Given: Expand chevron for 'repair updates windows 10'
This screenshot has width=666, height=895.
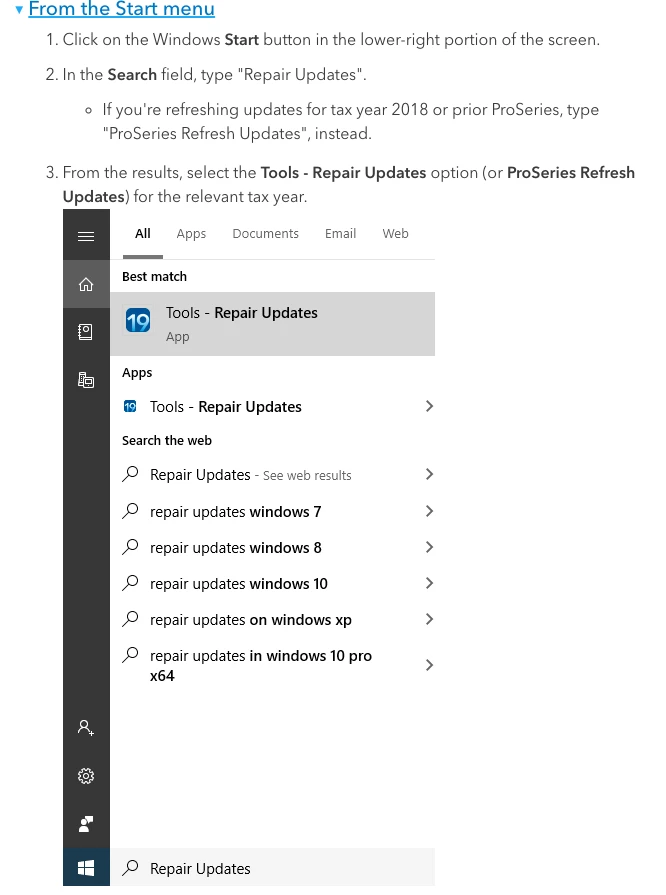Looking at the screenshot, I should 429,583.
